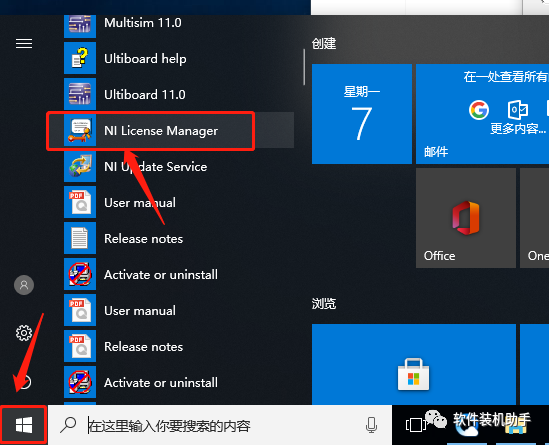Image resolution: width=549 pixels, height=445 pixels.
Task: Focus the taskbar search box
Action: coord(220,425)
